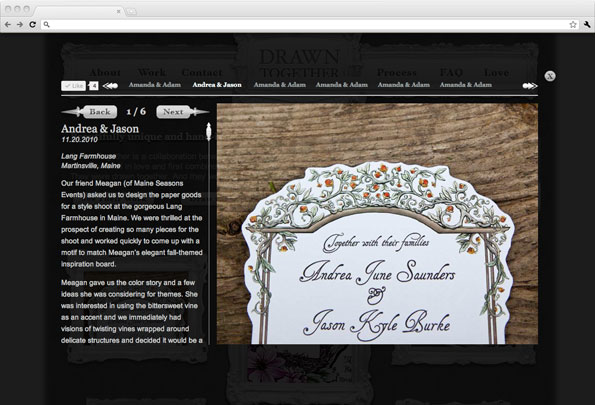Go back with the browser back arrow
The height and width of the screenshot is (405, 595).
point(8,25)
